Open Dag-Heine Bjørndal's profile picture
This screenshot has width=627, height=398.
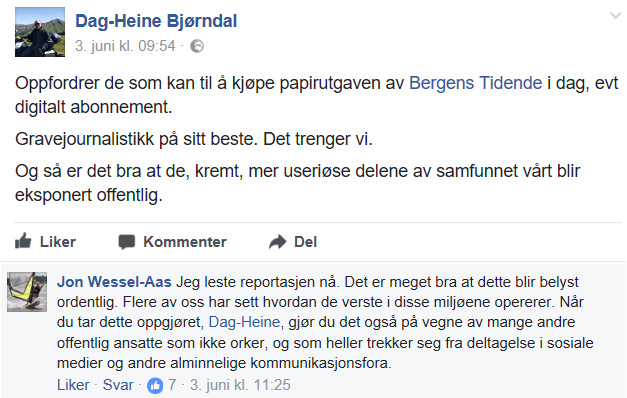(40, 32)
